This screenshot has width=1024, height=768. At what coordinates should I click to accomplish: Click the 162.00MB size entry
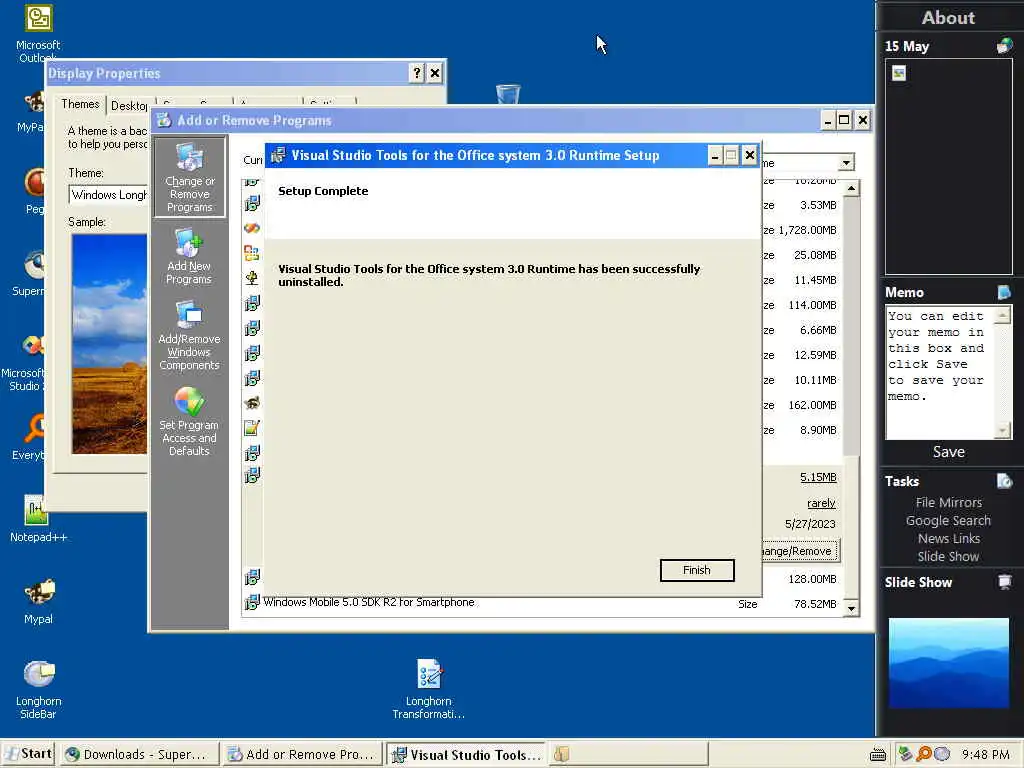(x=812, y=405)
